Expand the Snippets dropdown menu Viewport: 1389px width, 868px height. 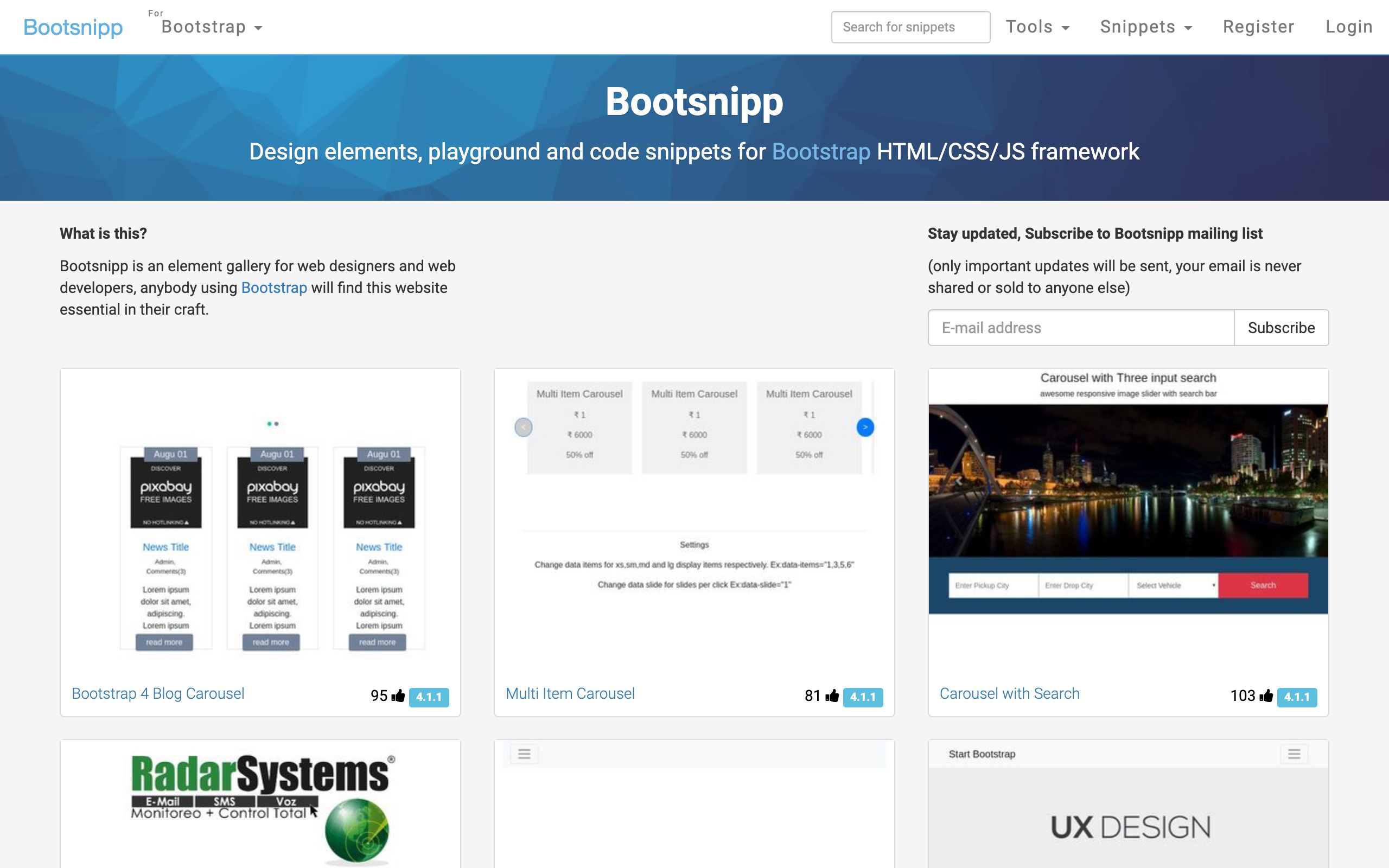click(1145, 27)
